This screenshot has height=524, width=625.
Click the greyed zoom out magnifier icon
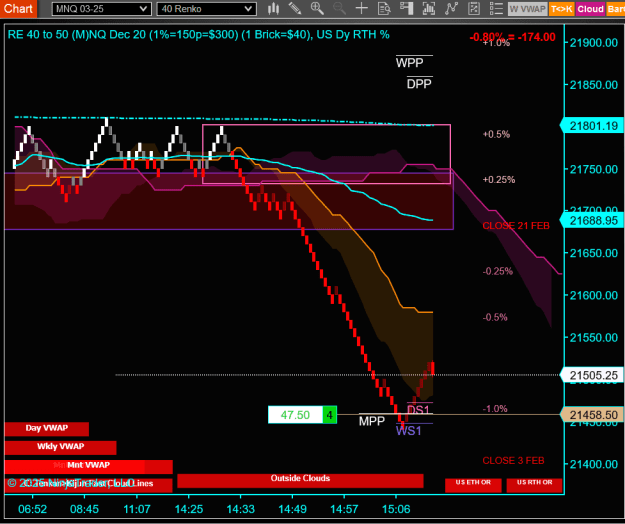pos(339,8)
